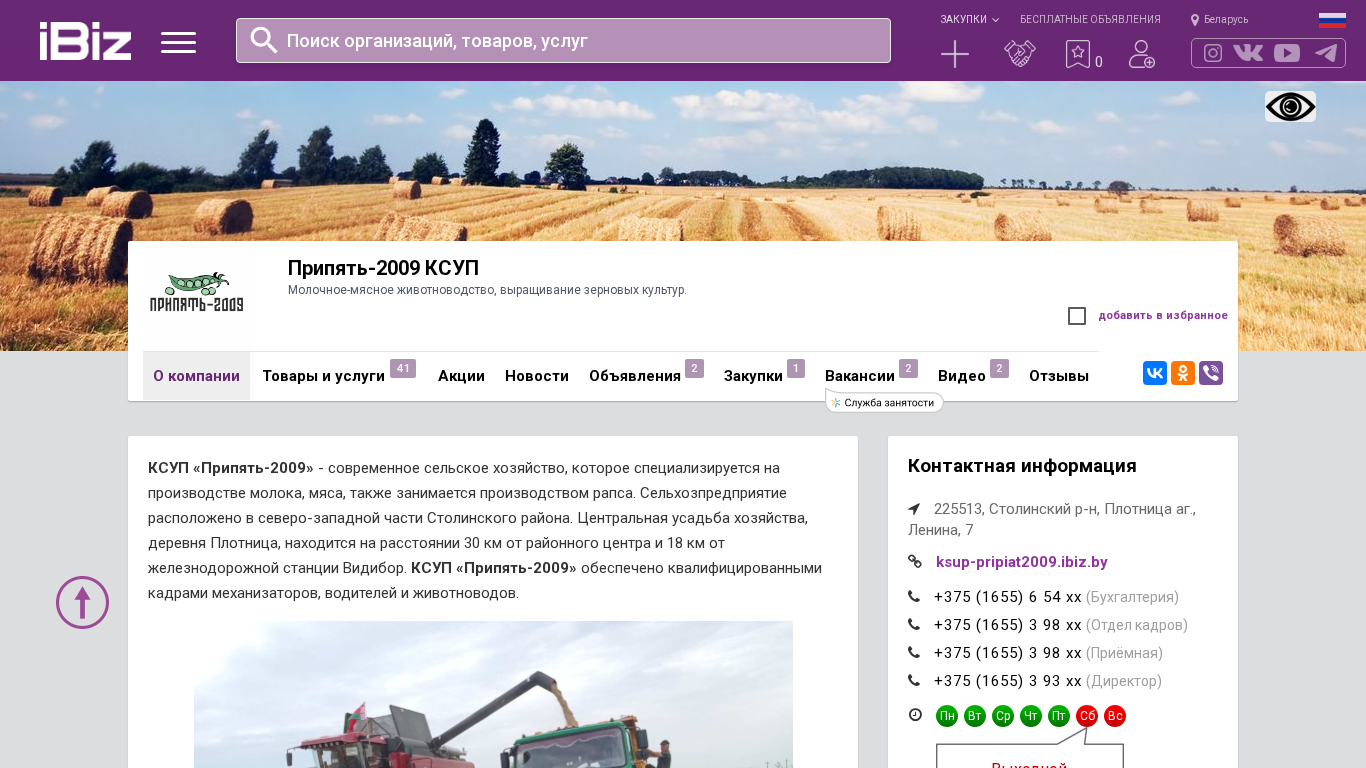This screenshot has height=768, width=1366.
Task: Click the address text 225513, Столинский р-н
Action: click(x=1052, y=519)
